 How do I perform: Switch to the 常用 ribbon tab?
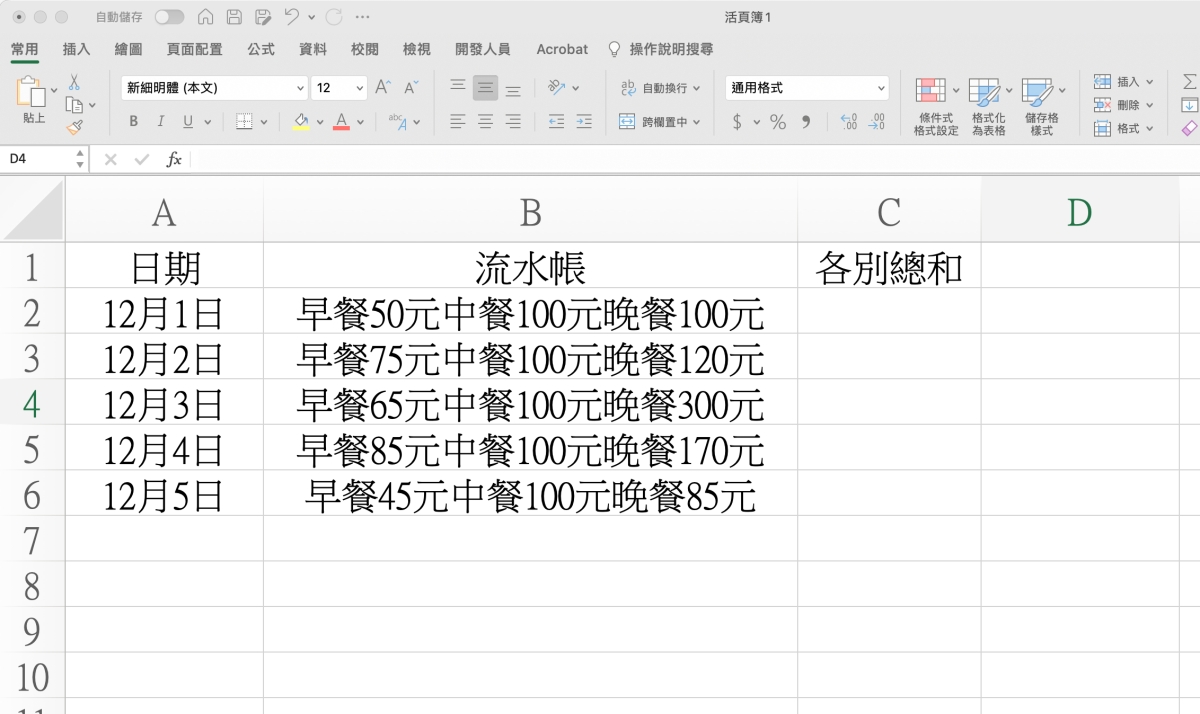coord(24,49)
